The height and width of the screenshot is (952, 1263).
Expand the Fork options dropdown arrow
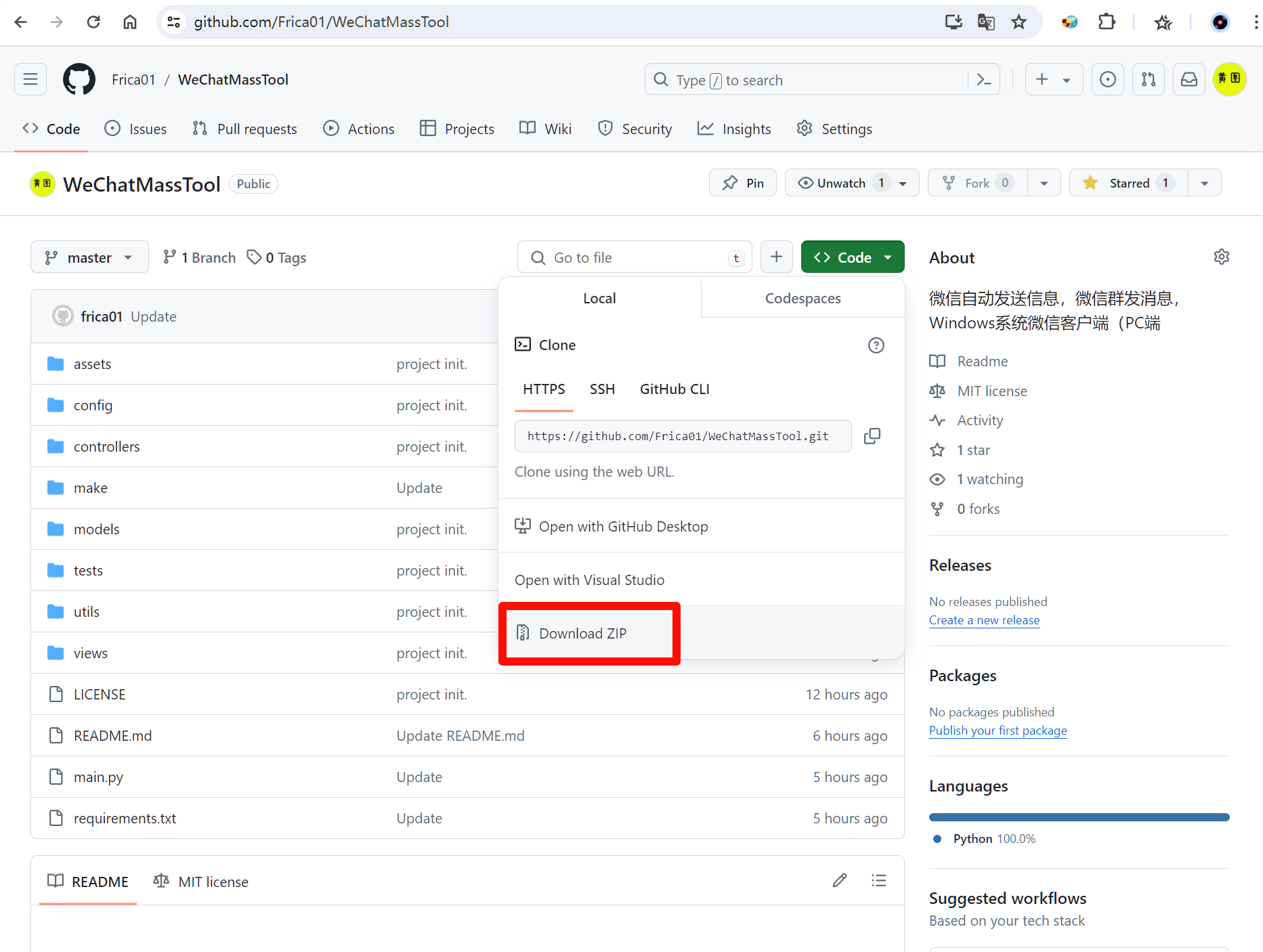(x=1044, y=183)
